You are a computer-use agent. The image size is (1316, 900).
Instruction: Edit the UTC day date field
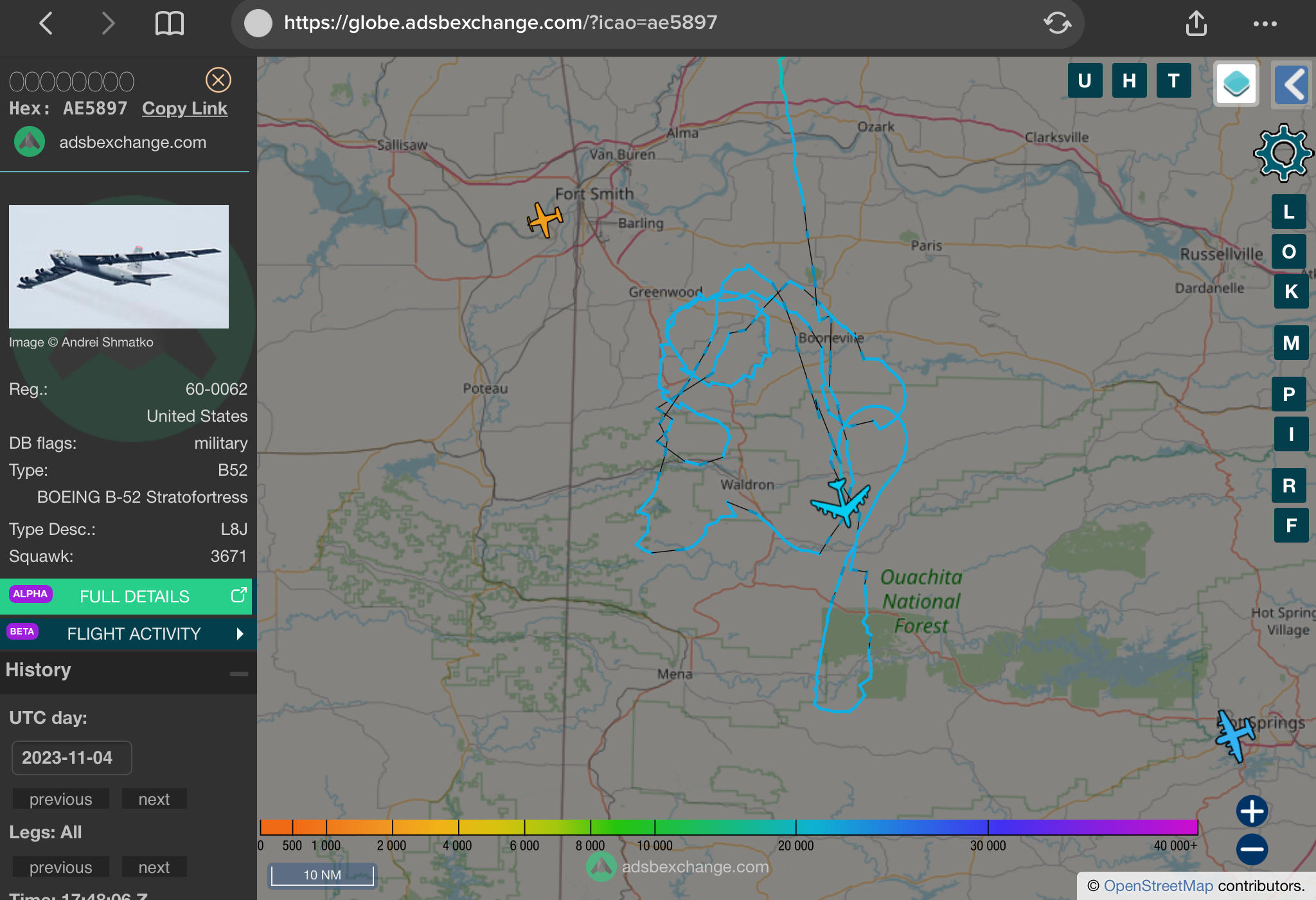[72, 758]
